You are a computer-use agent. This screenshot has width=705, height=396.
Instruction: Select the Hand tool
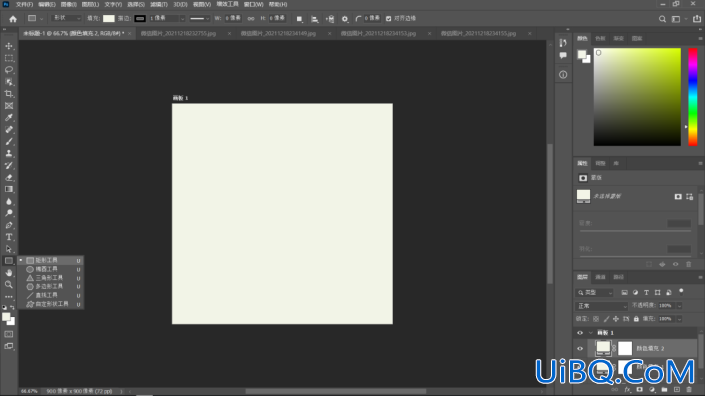(x=9, y=272)
